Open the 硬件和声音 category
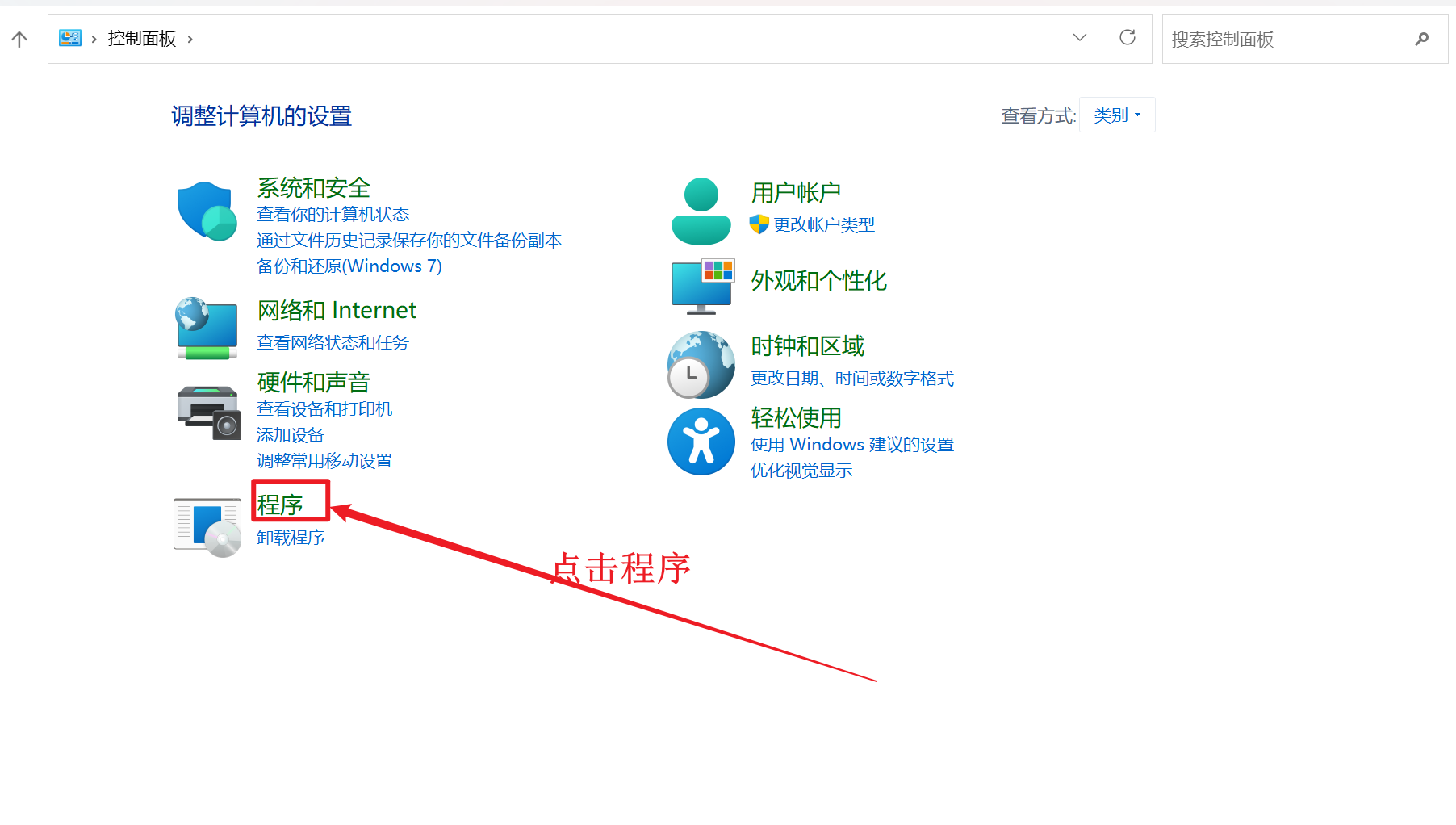Screen dimensions: 1456x825 click(313, 383)
